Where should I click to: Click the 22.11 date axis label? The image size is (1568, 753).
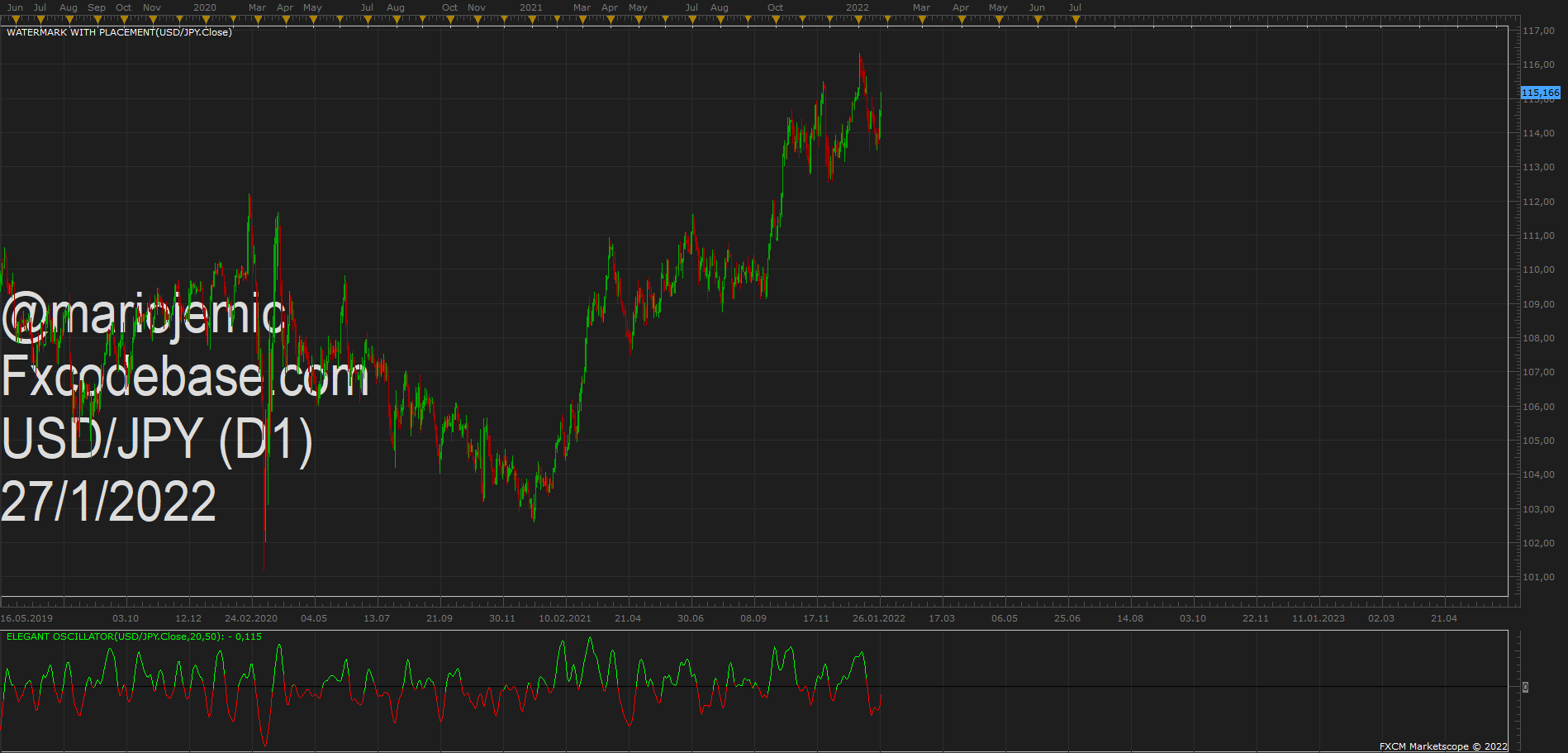(1256, 618)
